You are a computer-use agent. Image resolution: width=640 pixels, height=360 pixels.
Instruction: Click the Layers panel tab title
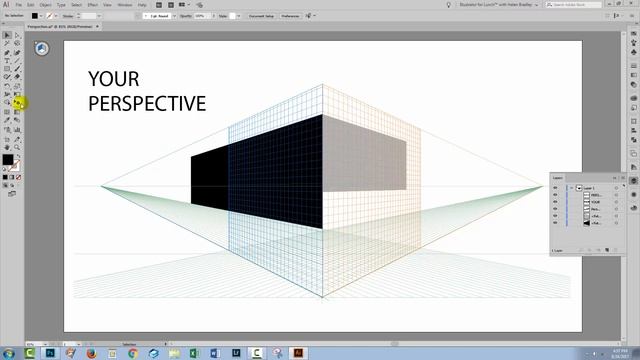pos(558,178)
